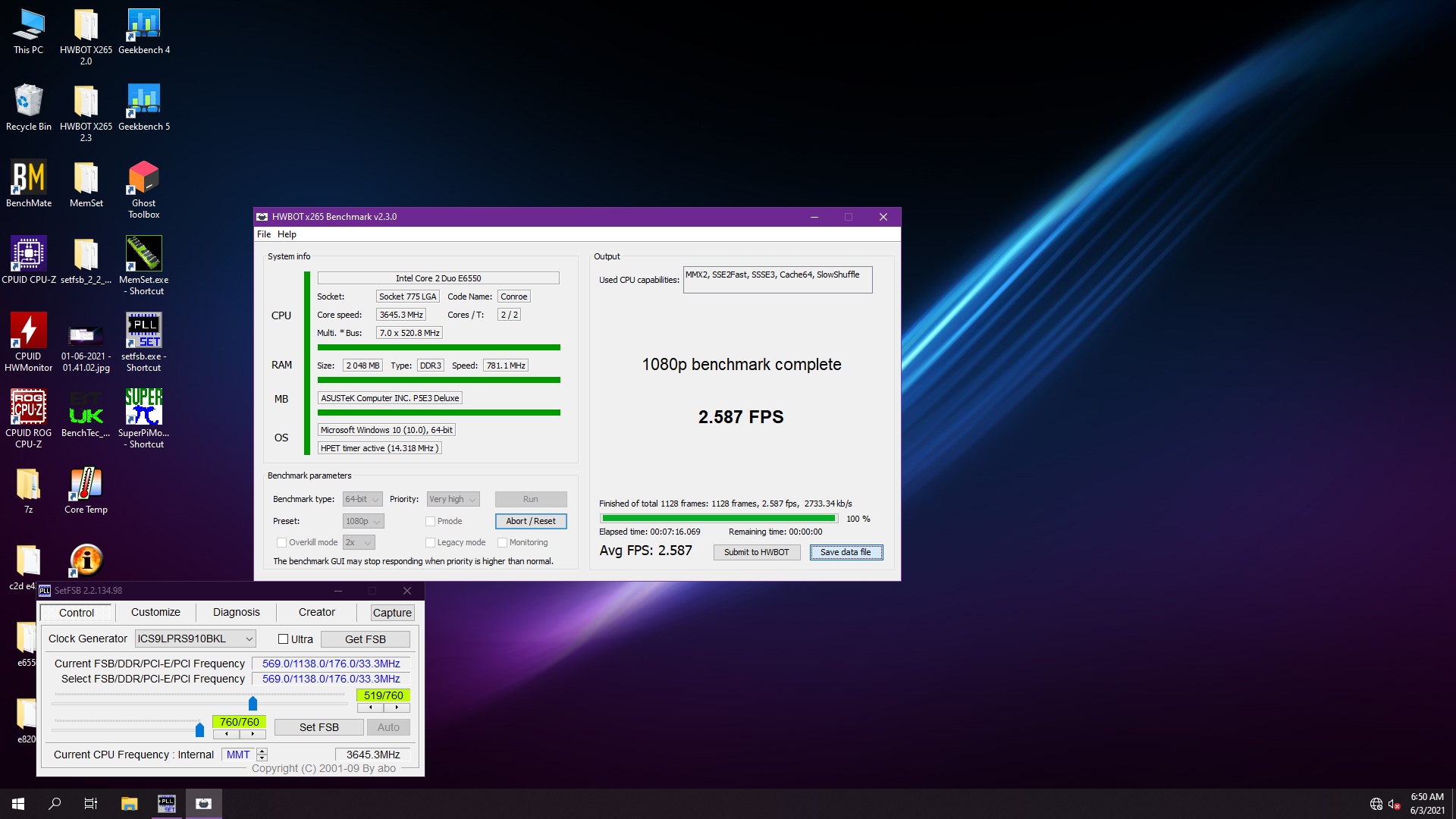Viewport: 1456px width, 819px height.
Task: Tick the Ultra checkbox in SetFSB
Action: point(283,639)
